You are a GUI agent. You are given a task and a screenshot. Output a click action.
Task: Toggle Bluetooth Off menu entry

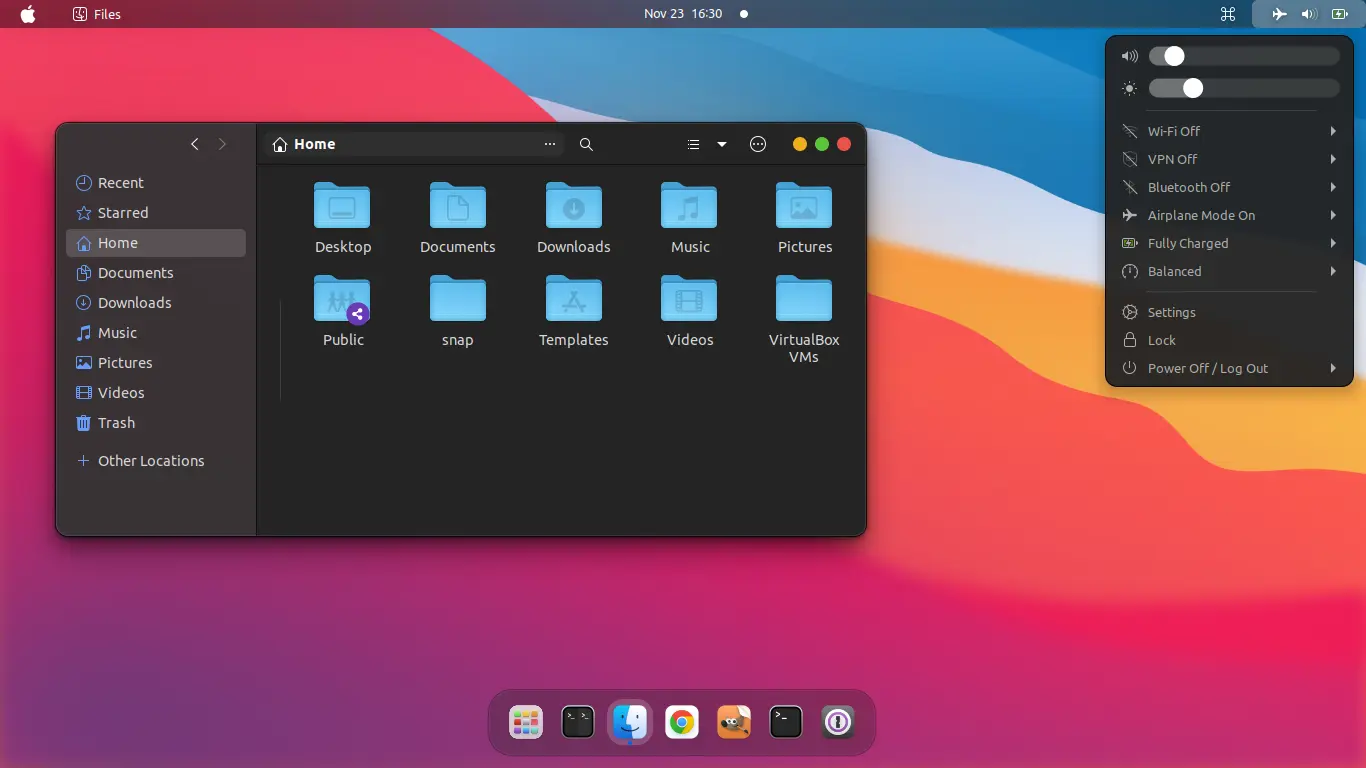tap(1188, 187)
